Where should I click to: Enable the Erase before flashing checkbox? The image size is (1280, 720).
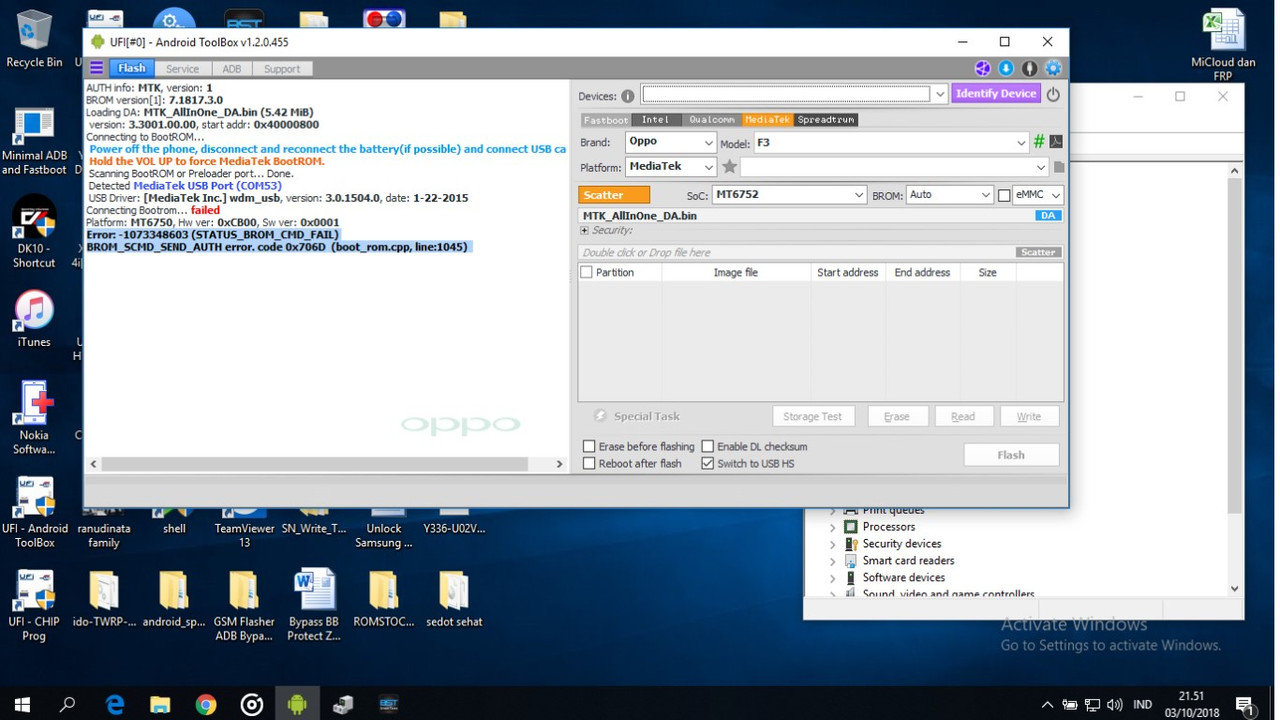tap(590, 446)
